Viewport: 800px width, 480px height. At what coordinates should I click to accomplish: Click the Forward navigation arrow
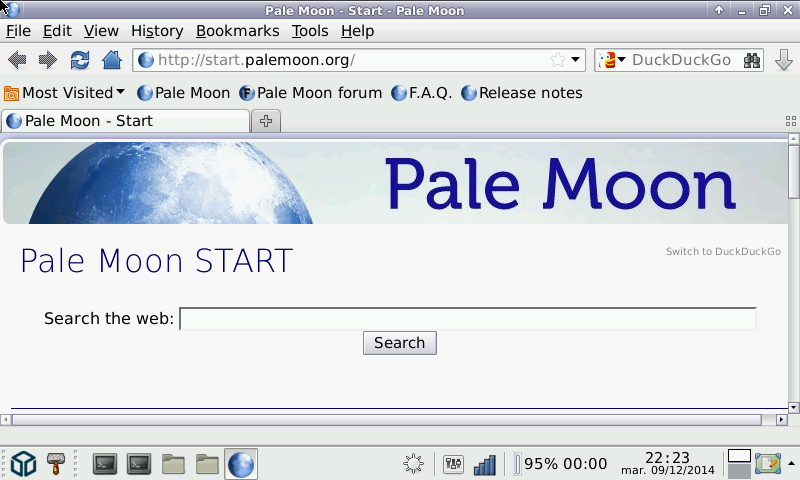click(x=47, y=60)
